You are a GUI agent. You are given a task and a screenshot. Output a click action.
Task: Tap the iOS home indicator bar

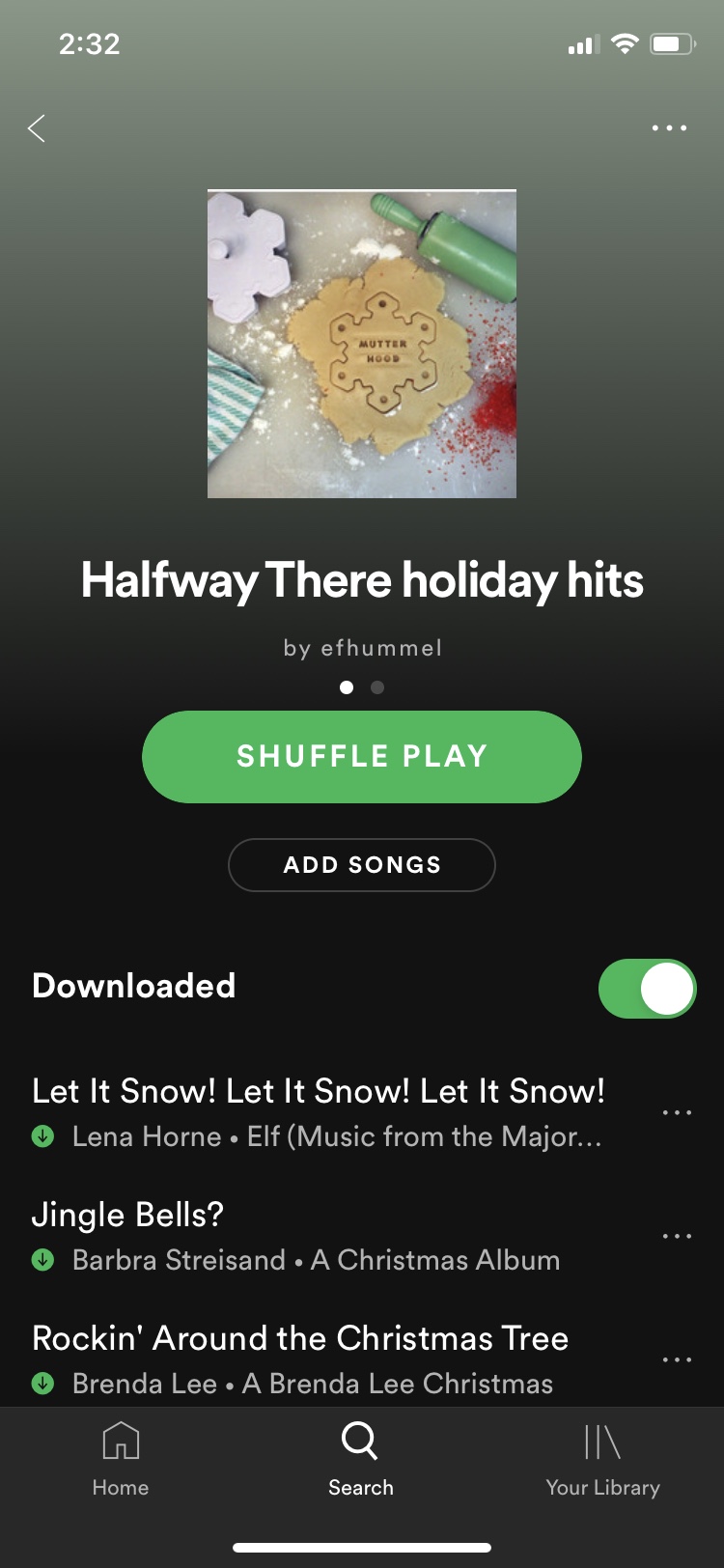pyautogui.click(x=362, y=1548)
